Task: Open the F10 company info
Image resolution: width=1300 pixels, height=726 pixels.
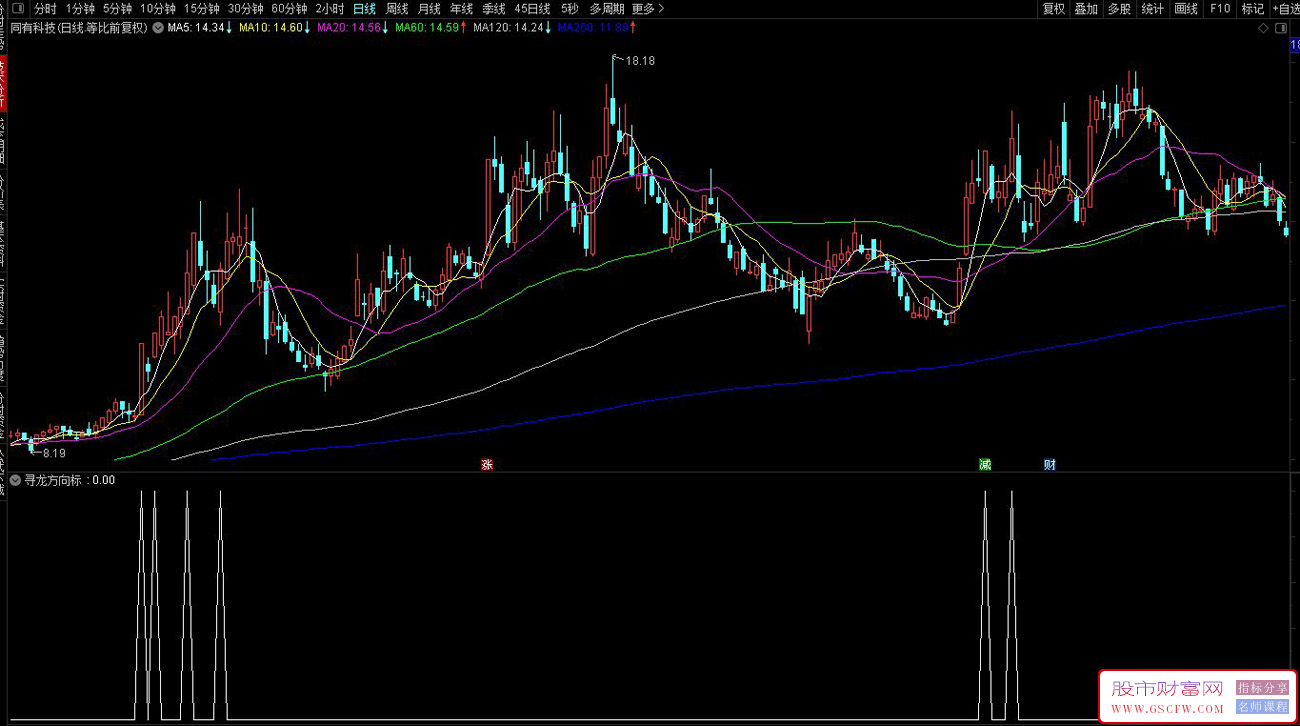Action: [x=1220, y=9]
